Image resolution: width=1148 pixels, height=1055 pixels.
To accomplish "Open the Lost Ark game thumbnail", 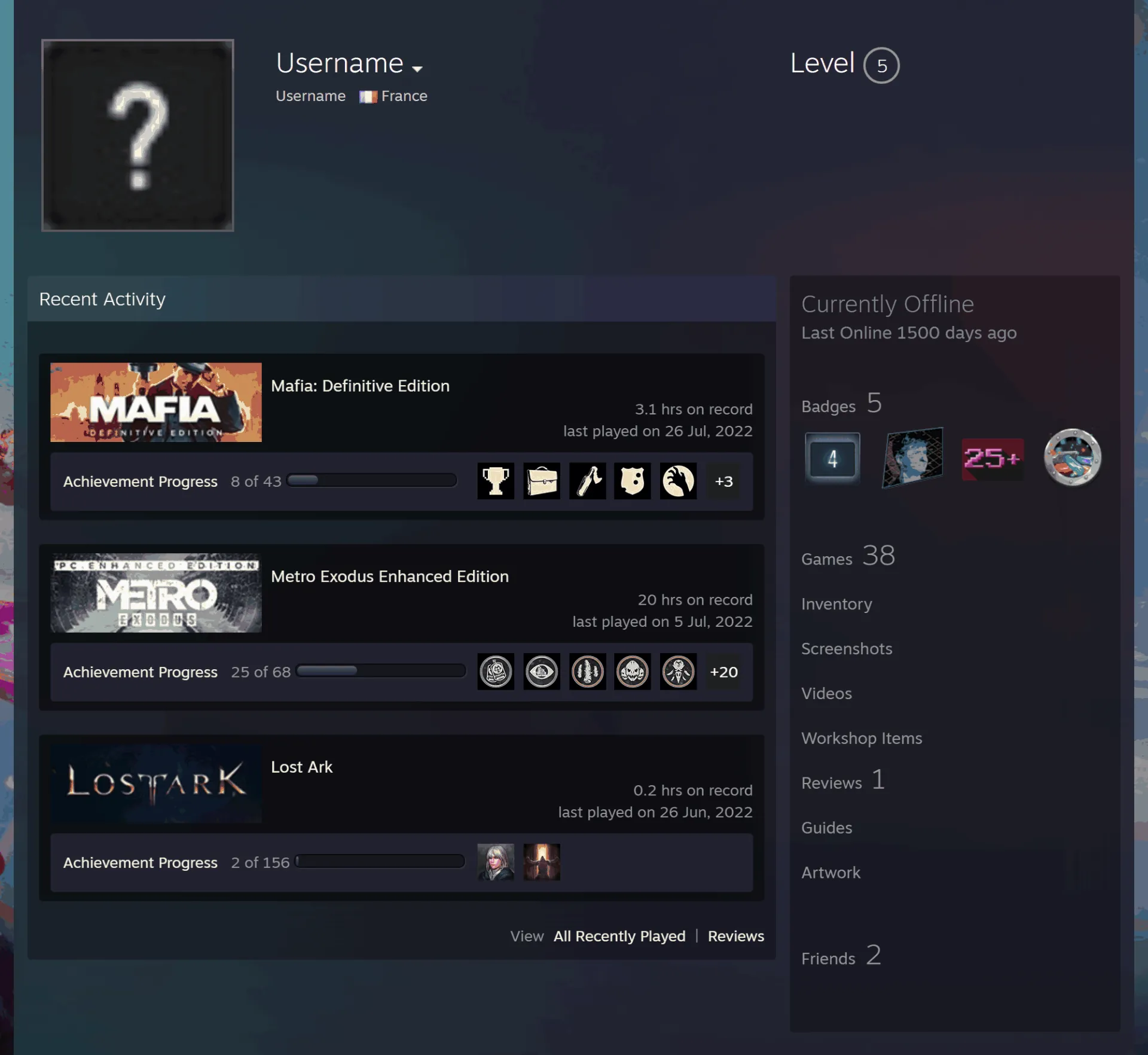I will (156, 783).
